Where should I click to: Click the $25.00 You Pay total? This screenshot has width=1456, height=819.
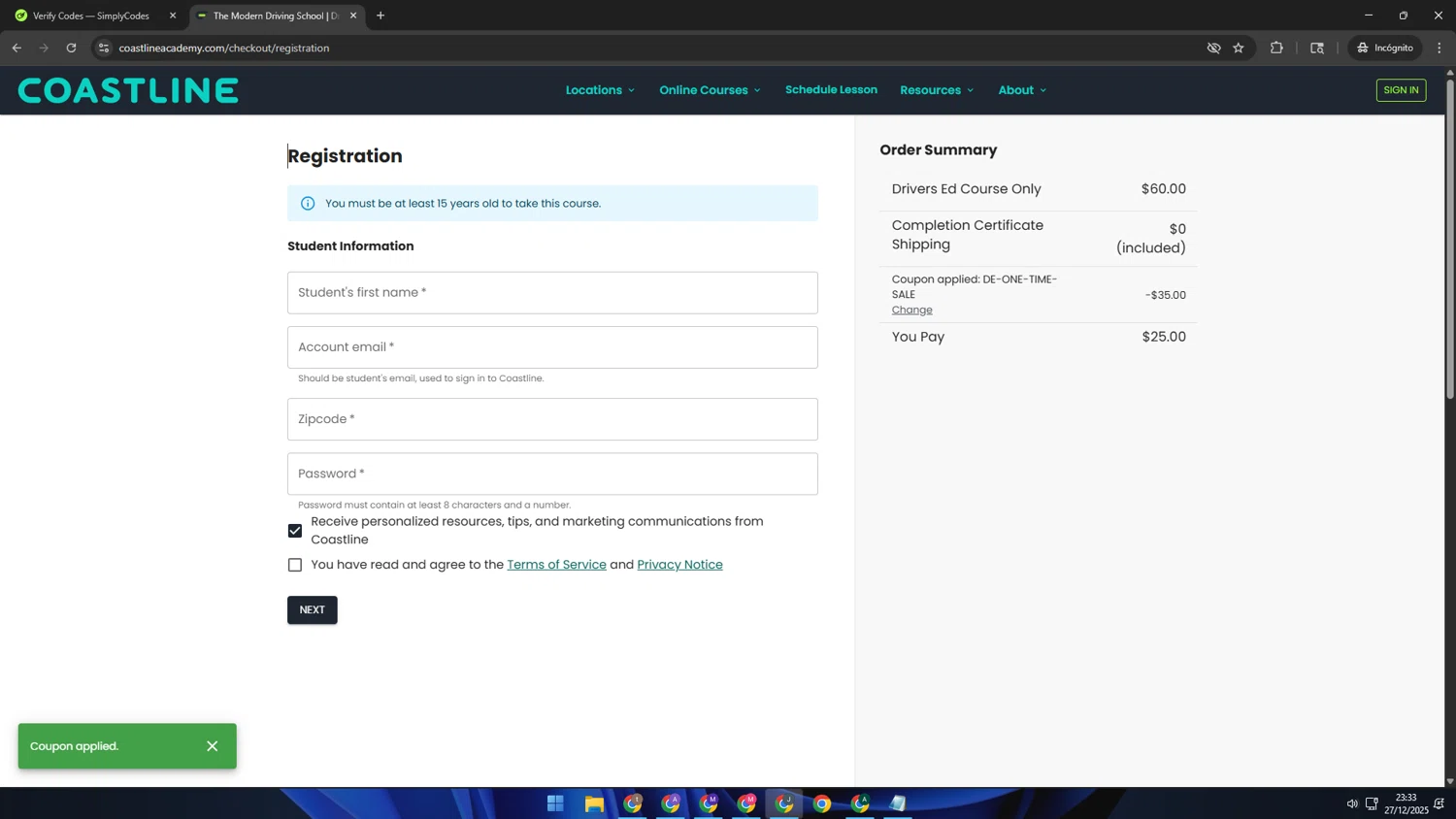[x=1164, y=337]
